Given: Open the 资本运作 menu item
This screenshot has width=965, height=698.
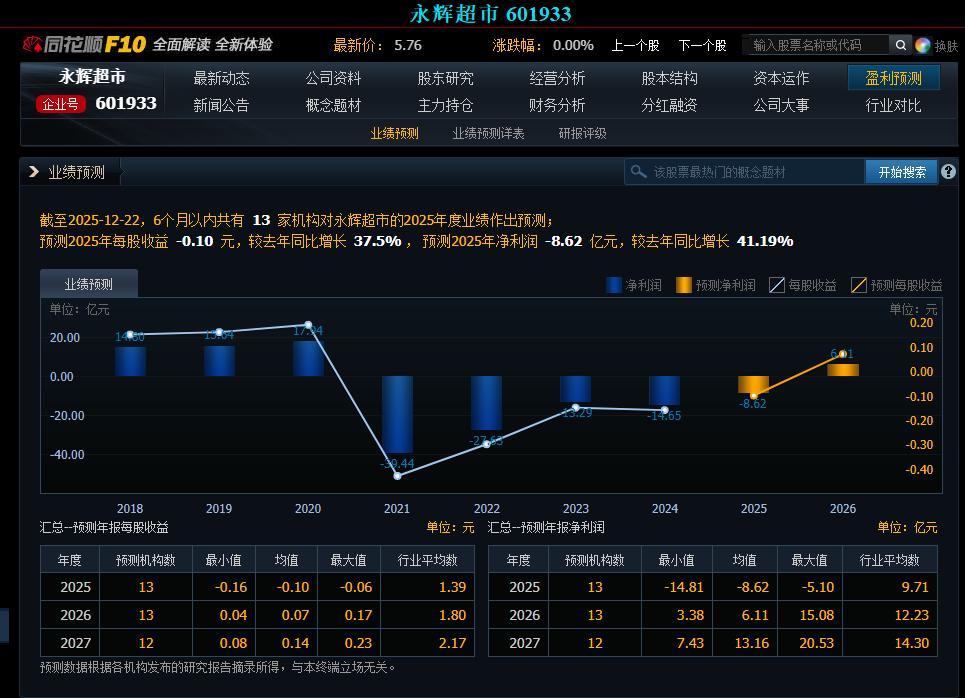Looking at the screenshot, I should click(781, 78).
